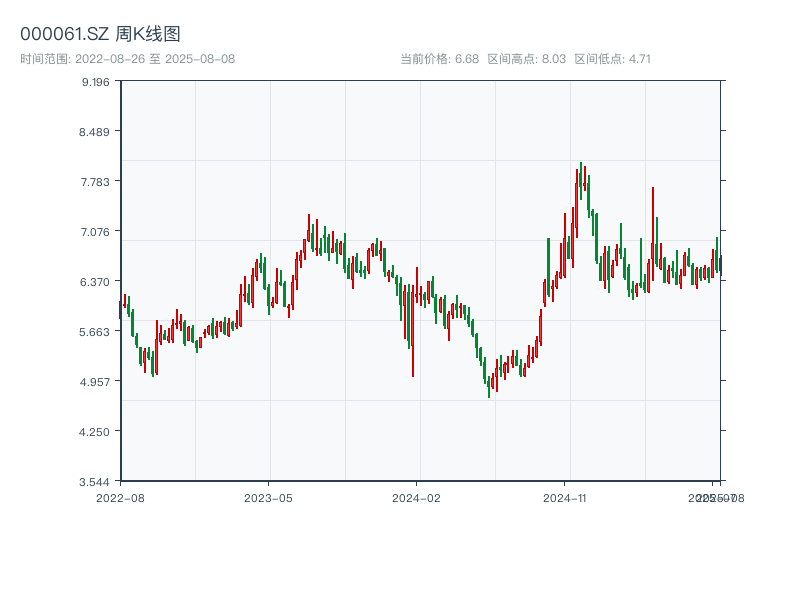The height and width of the screenshot is (600, 800).
Task: Click the period high label 区间高点: 8.03
Action: (527, 59)
